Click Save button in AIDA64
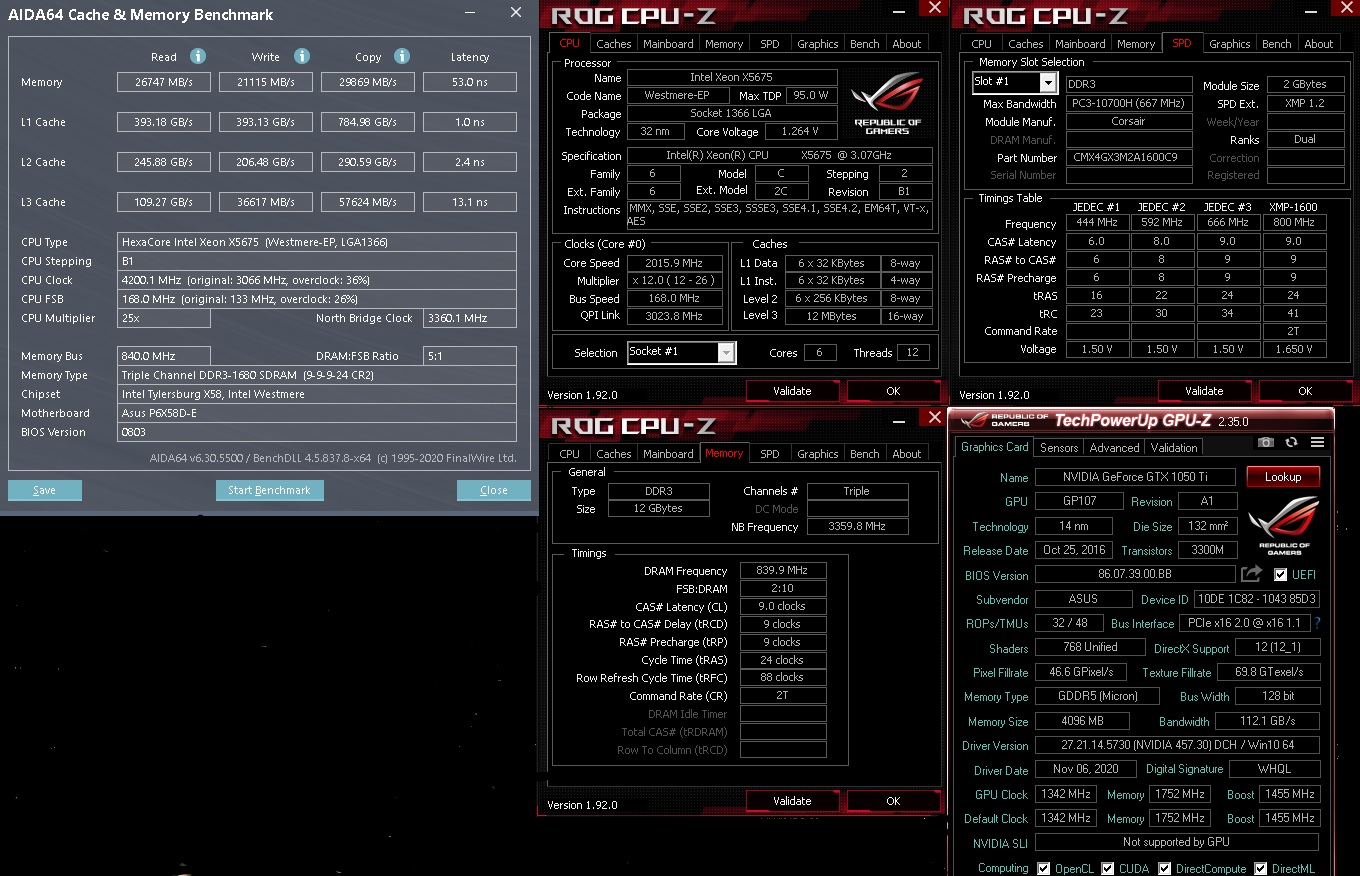This screenshot has height=876, width=1360. [45, 490]
